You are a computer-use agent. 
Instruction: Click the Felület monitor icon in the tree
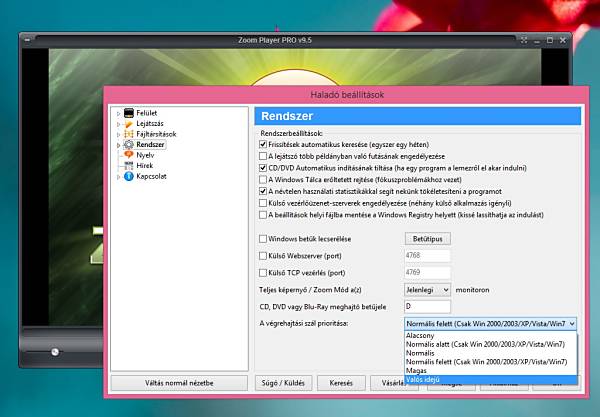(129, 113)
